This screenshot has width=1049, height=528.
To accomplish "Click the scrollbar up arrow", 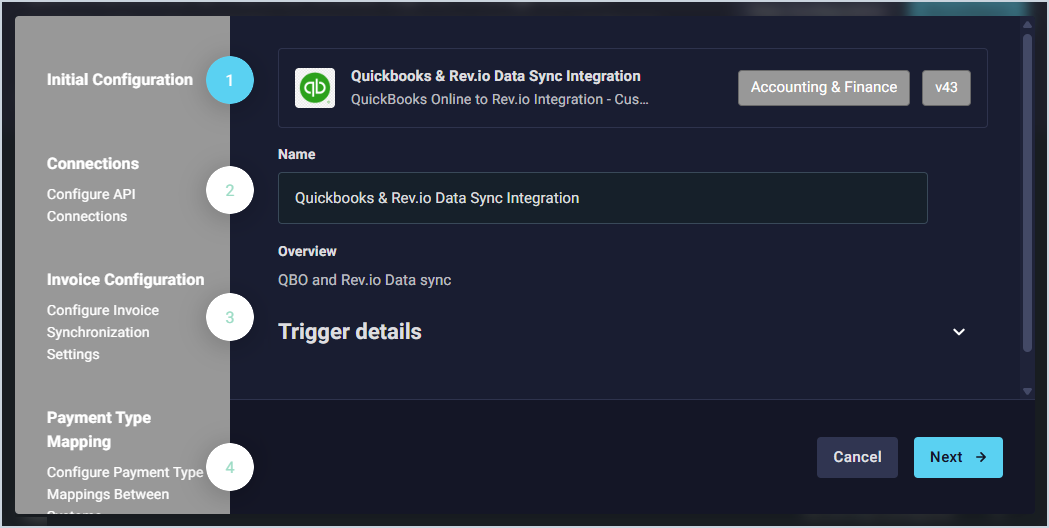I will 1028,25.
